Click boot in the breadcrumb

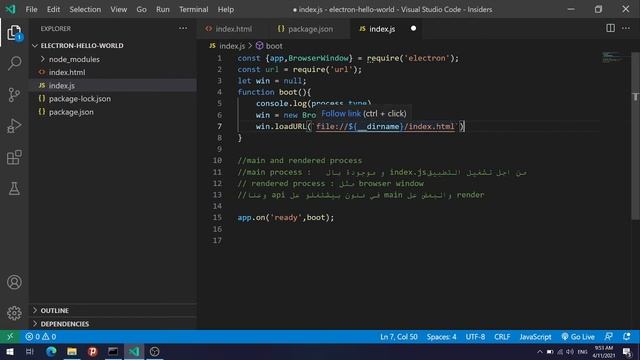274,46
